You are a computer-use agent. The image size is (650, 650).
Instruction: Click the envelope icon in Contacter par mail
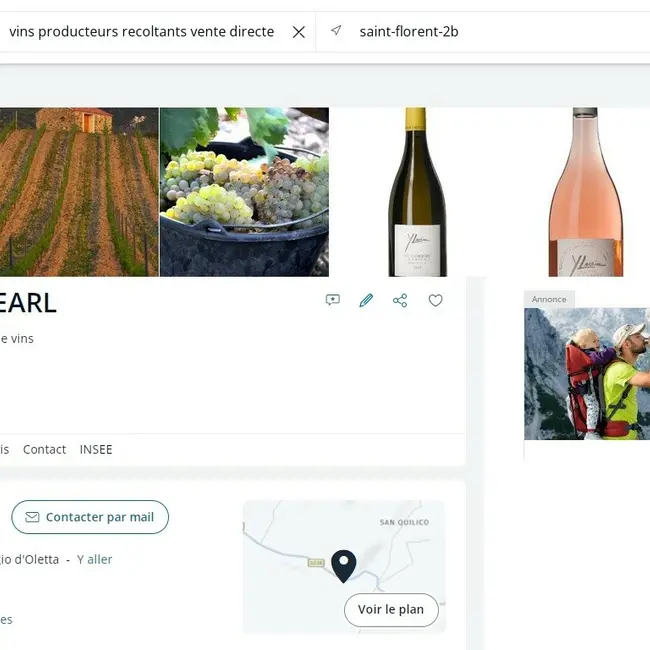click(32, 517)
